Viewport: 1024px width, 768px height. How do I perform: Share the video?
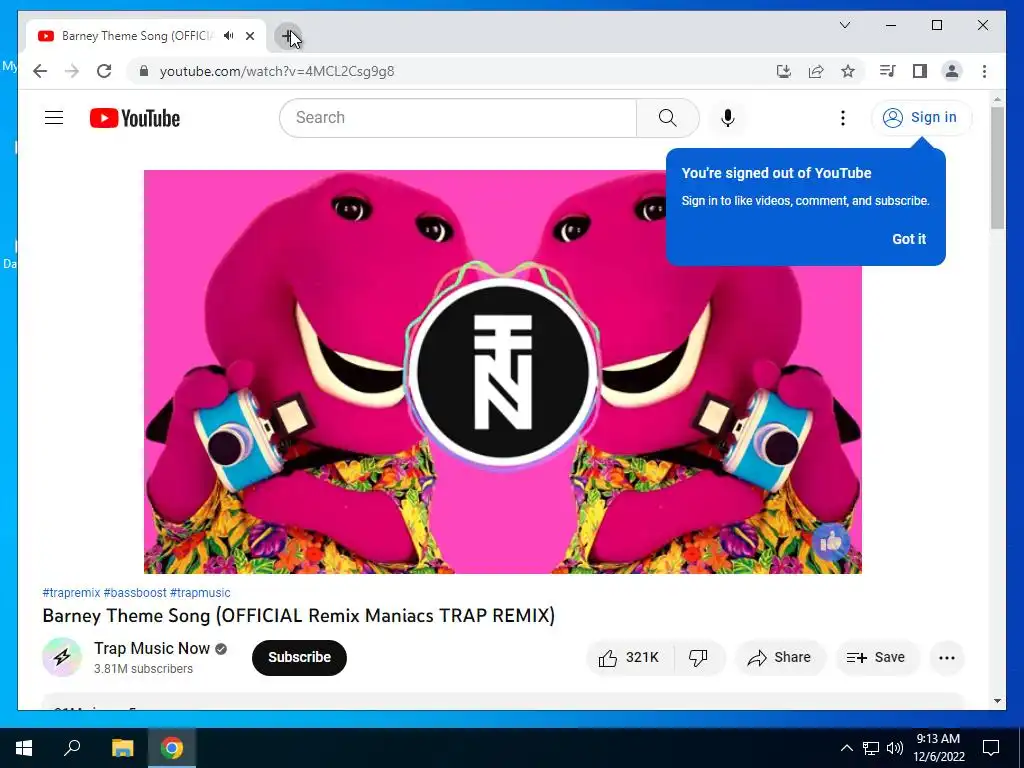pyautogui.click(x=780, y=658)
